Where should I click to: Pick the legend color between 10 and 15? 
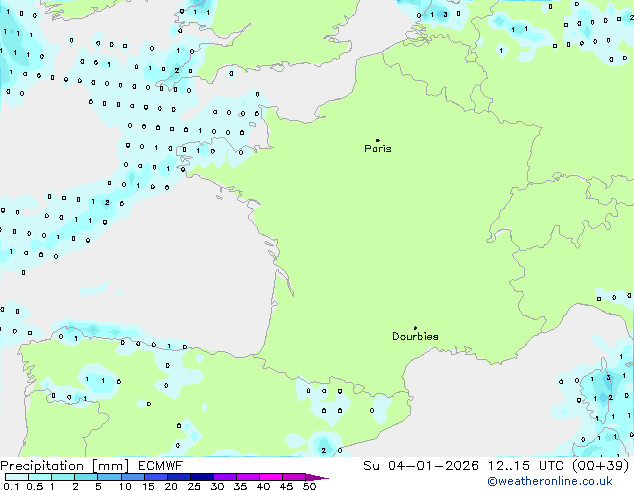[133, 478]
